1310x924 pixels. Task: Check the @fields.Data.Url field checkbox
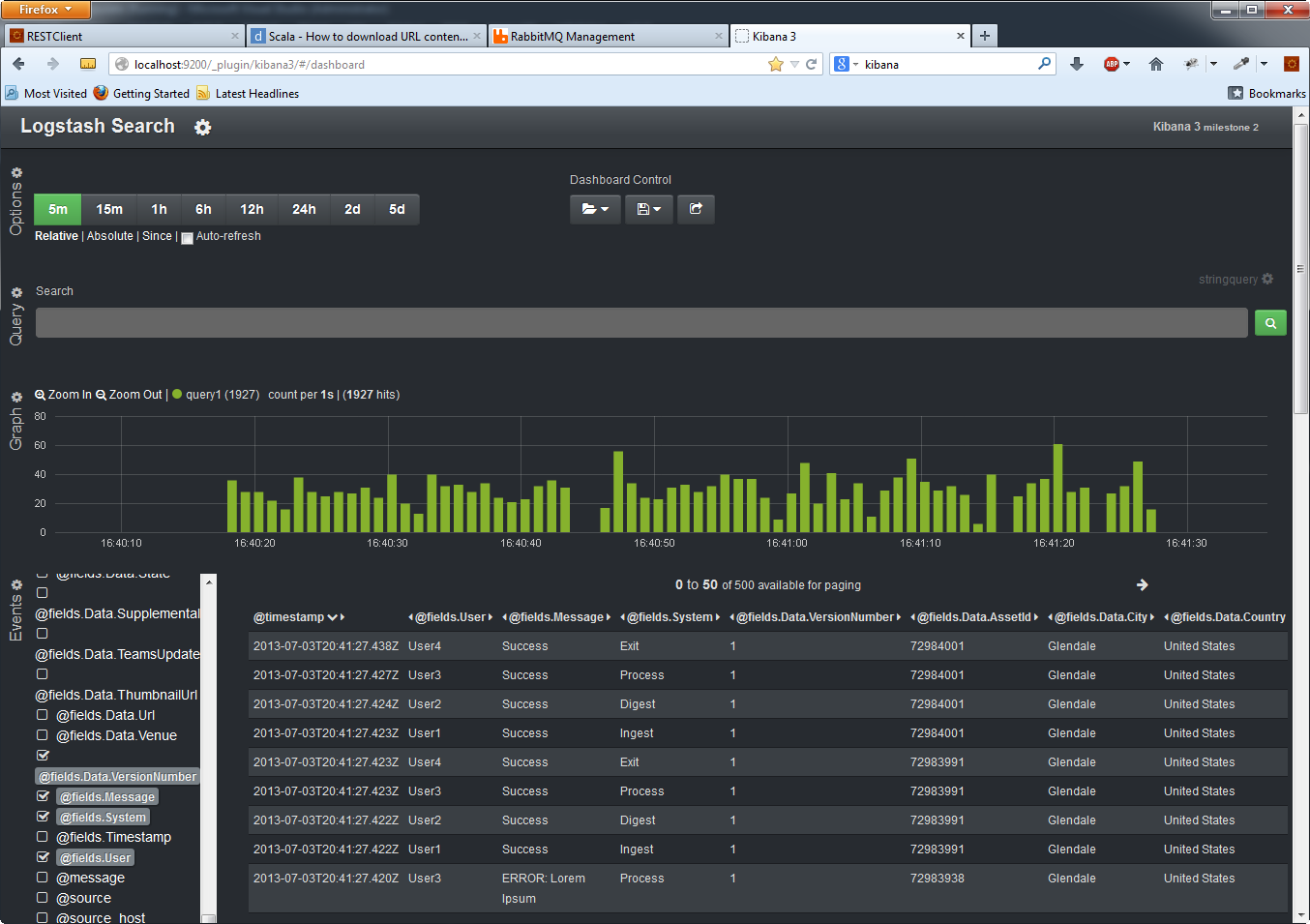tap(42, 715)
